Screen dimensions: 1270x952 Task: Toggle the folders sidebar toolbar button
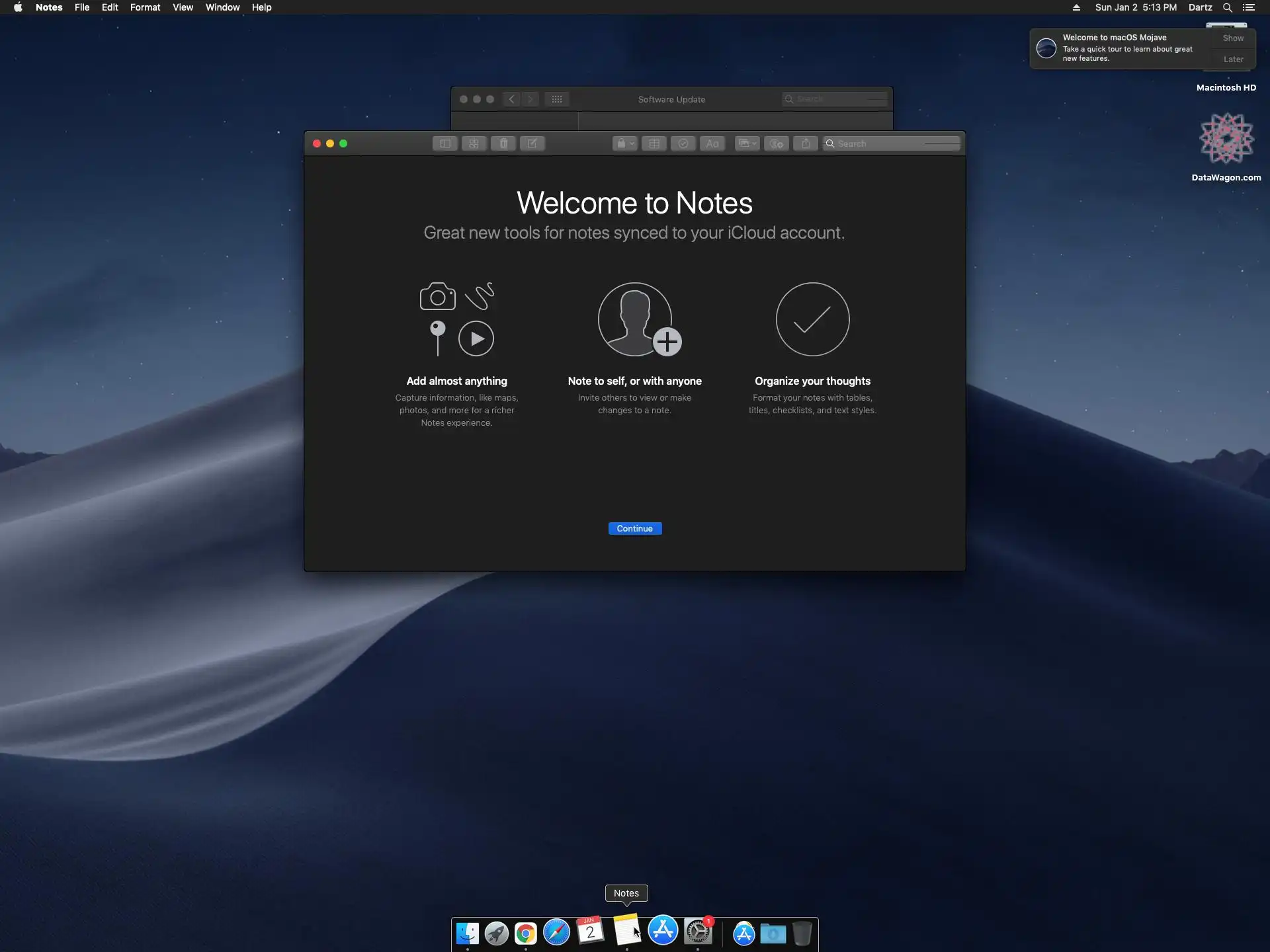(445, 143)
